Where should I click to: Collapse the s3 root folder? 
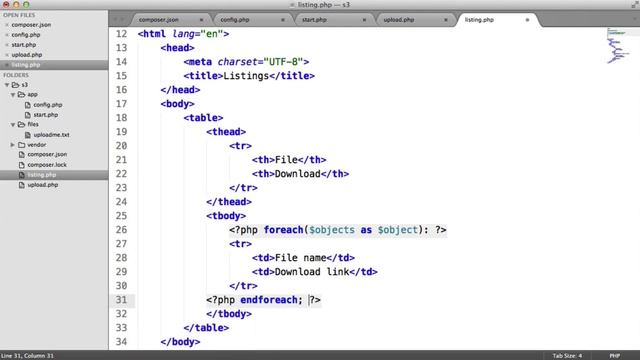[7, 85]
